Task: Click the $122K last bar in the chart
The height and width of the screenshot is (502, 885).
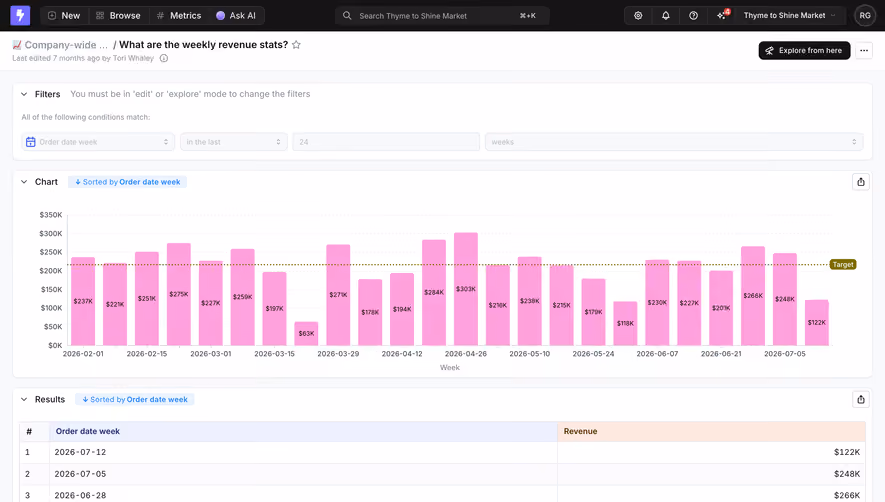Action: tap(817, 322)
